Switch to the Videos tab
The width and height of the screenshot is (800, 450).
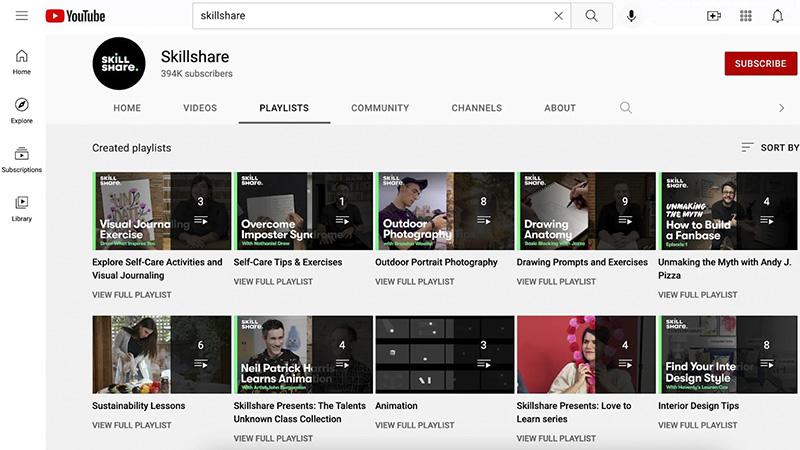point(200,108)
